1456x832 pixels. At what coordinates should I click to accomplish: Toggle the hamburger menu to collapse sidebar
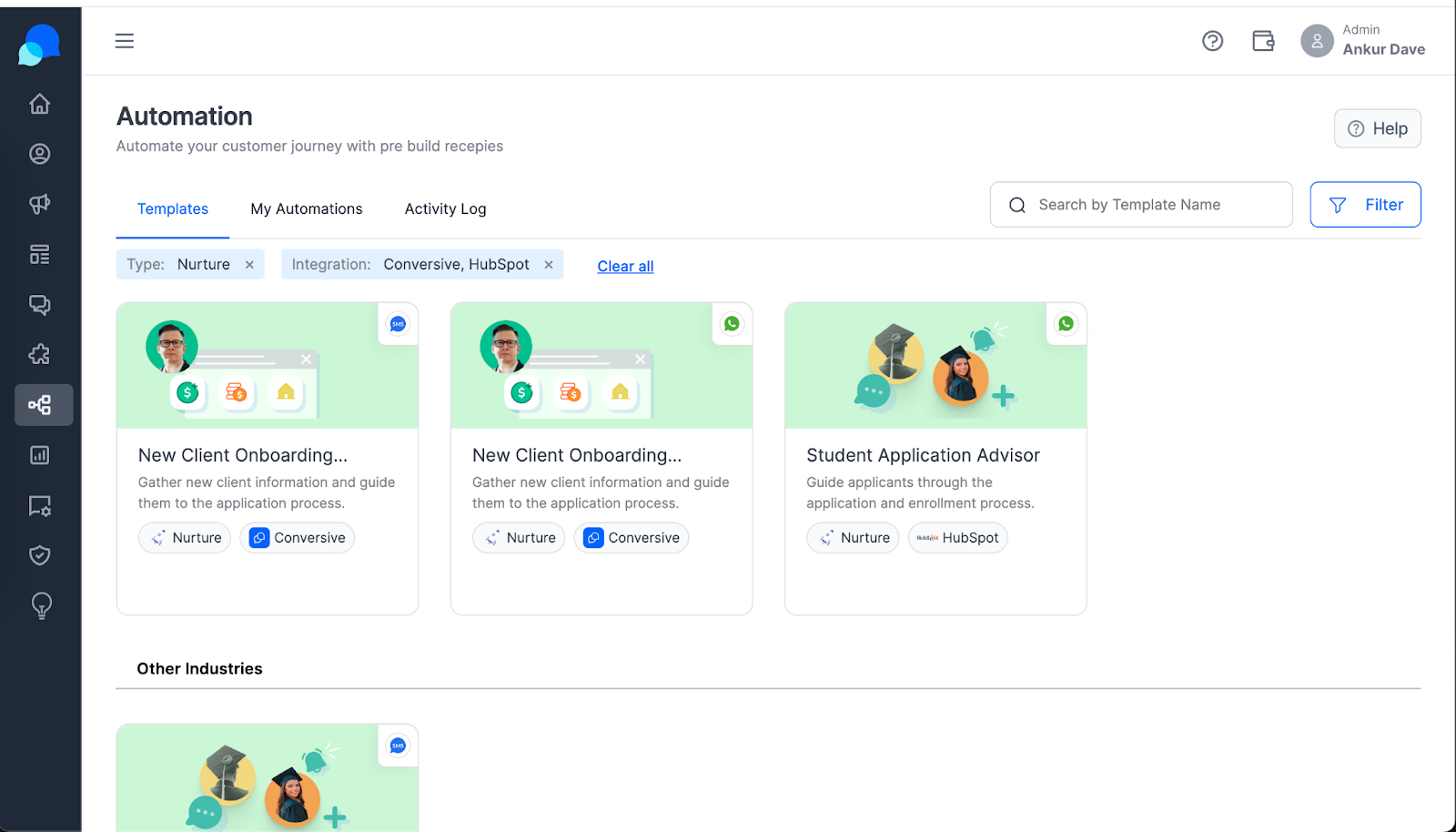tap(125, 41)
